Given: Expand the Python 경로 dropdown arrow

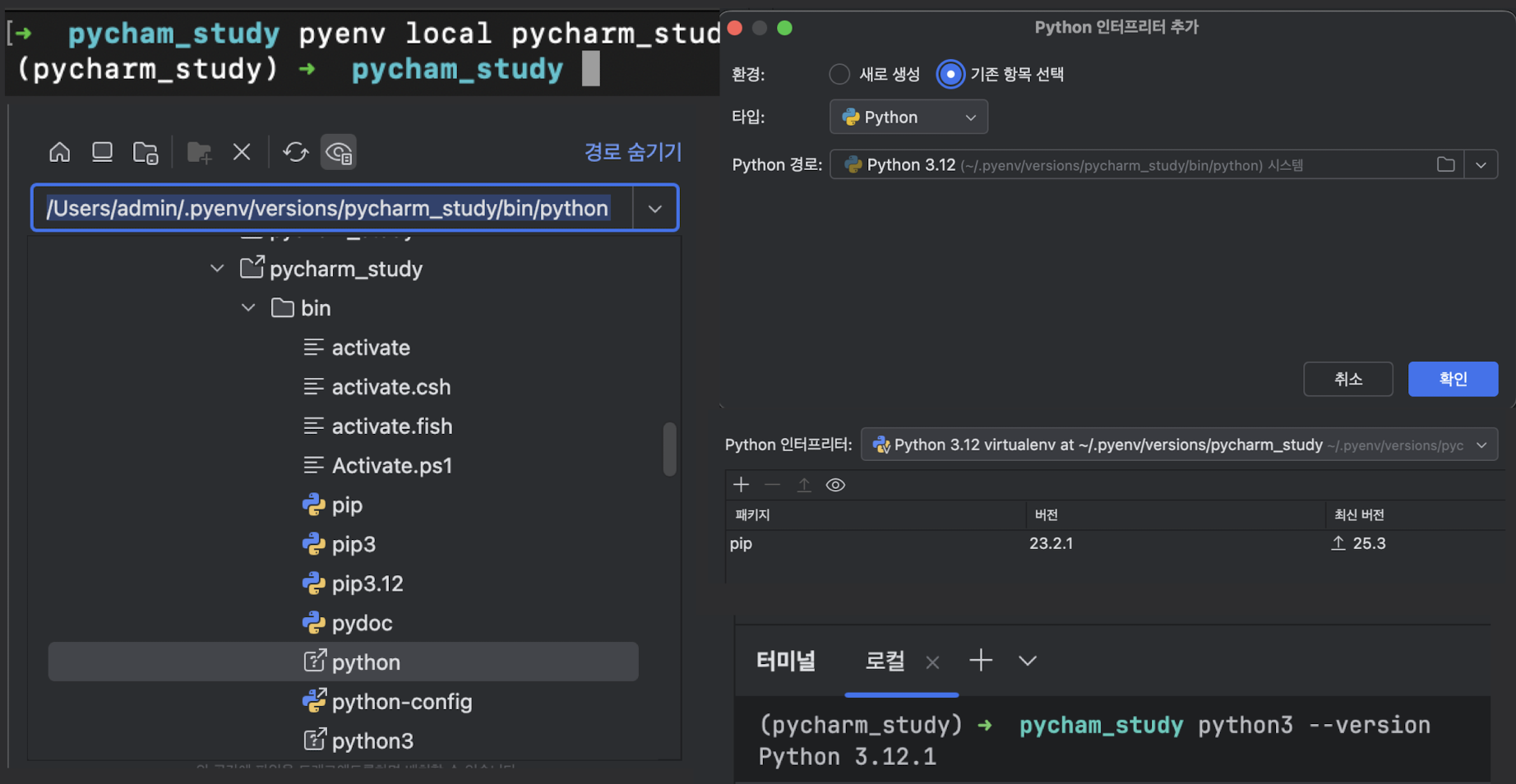Looking at the screenshot, I should pyautogui.click(x=1481, y=165).
